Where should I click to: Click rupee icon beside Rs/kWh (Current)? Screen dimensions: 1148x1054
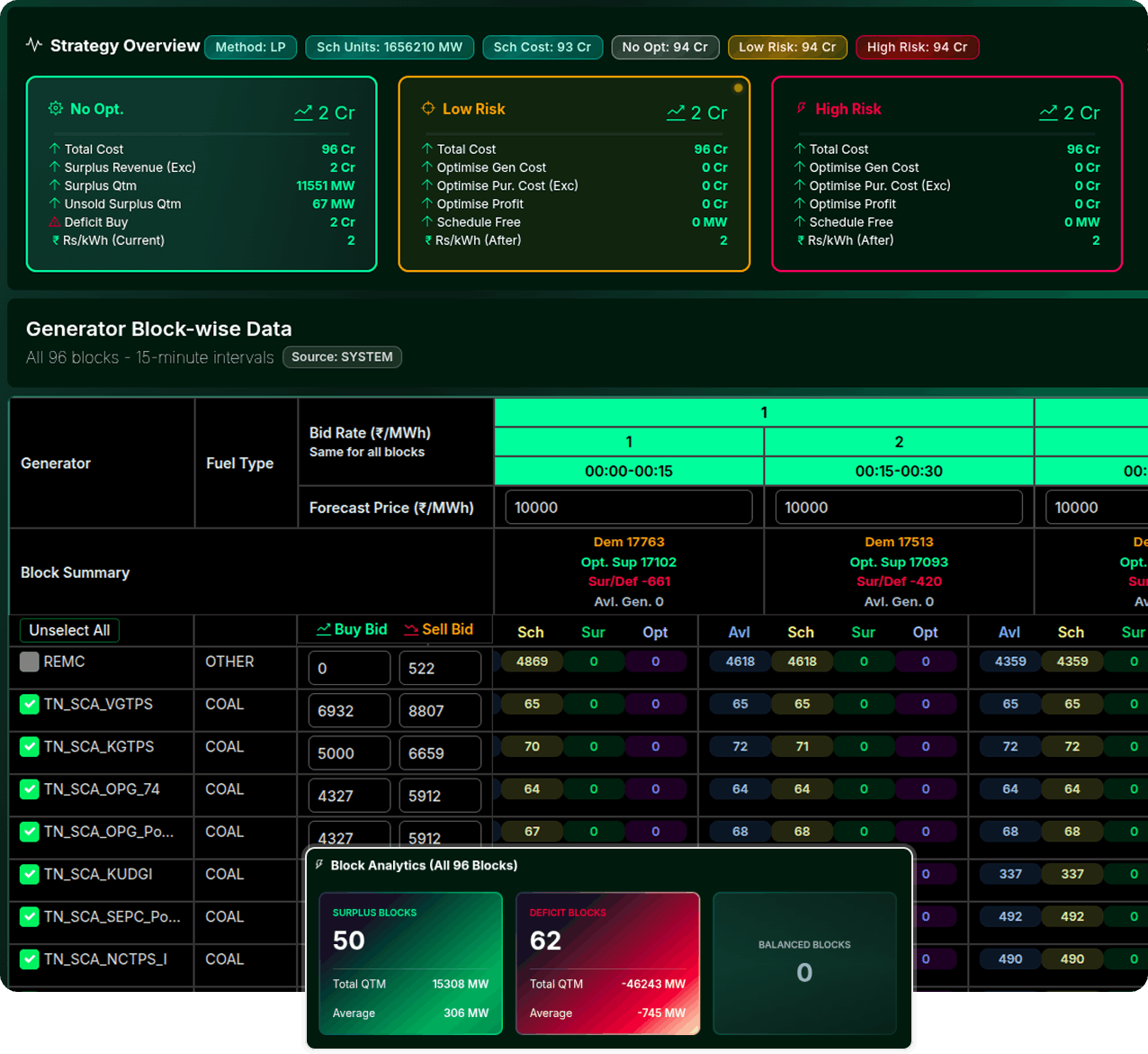click(x=56, y=240)
